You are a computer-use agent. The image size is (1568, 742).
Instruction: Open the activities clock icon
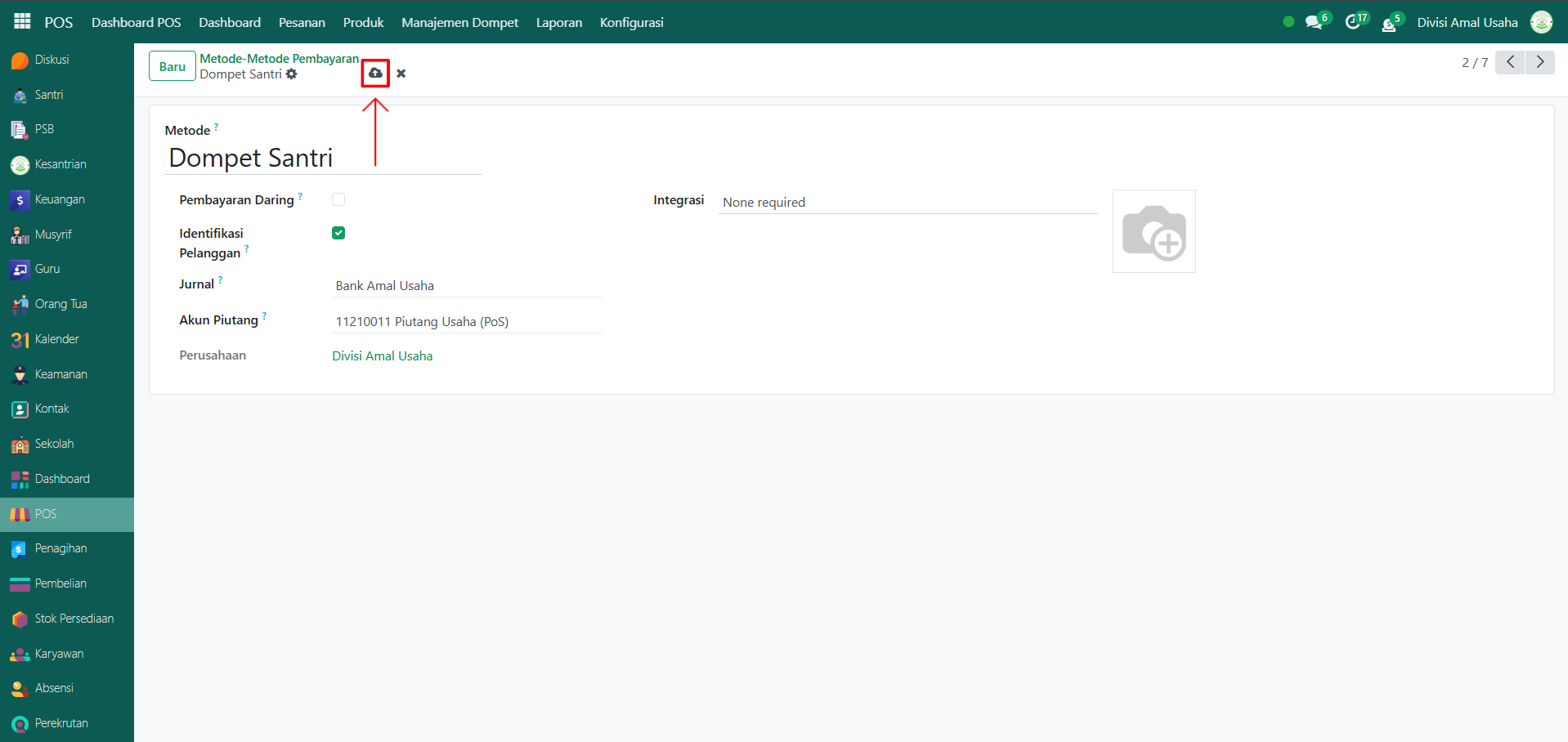(x=1353, y=22)
